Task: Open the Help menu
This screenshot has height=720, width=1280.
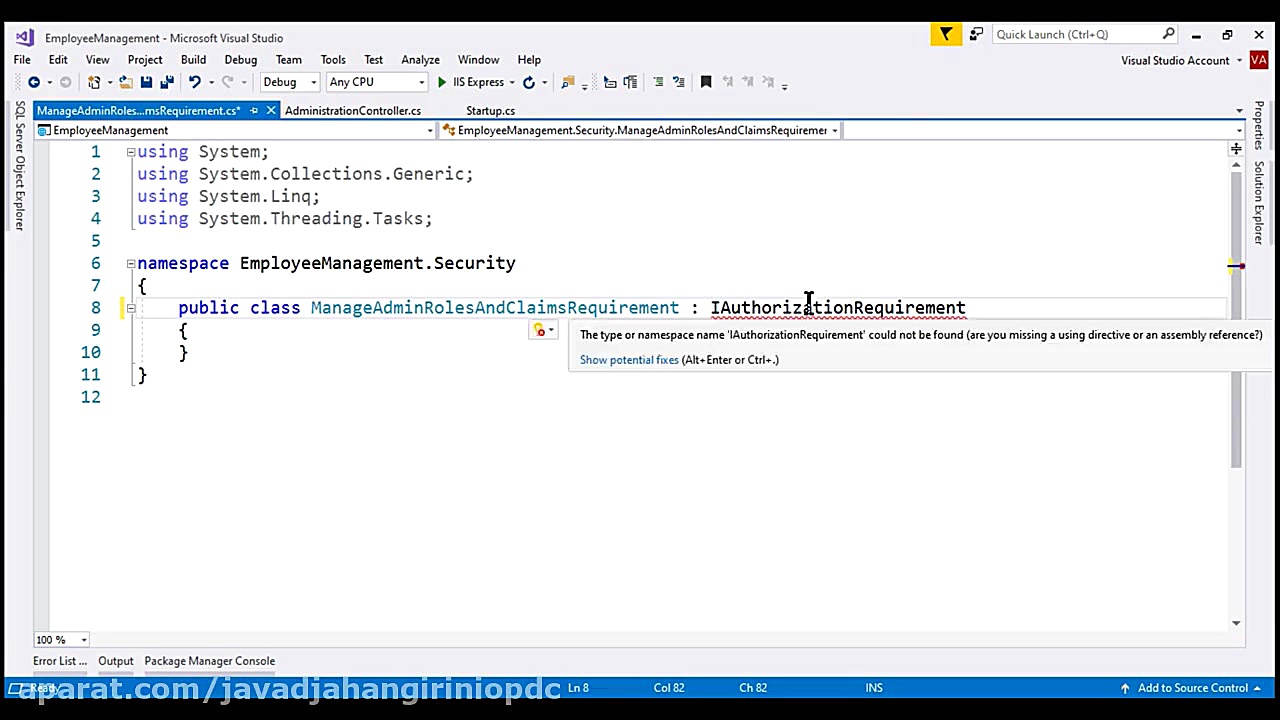Action: coord(529,60)
